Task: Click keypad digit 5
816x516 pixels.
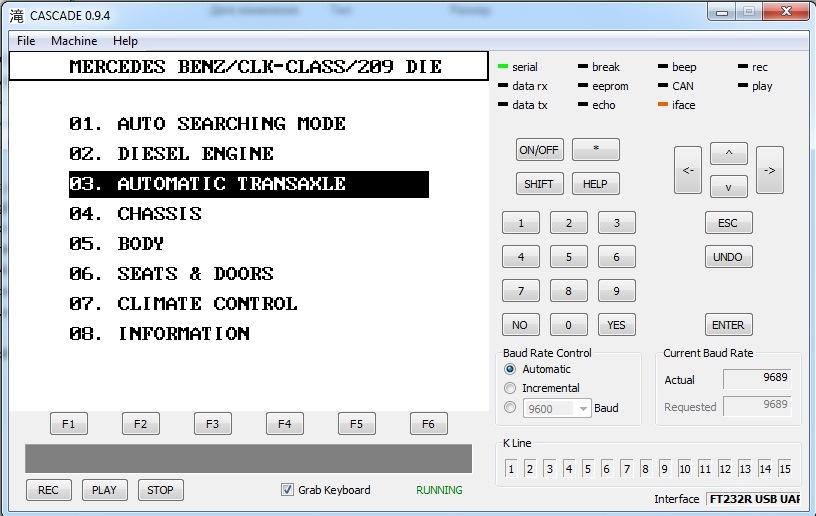Action: point(569,257)
